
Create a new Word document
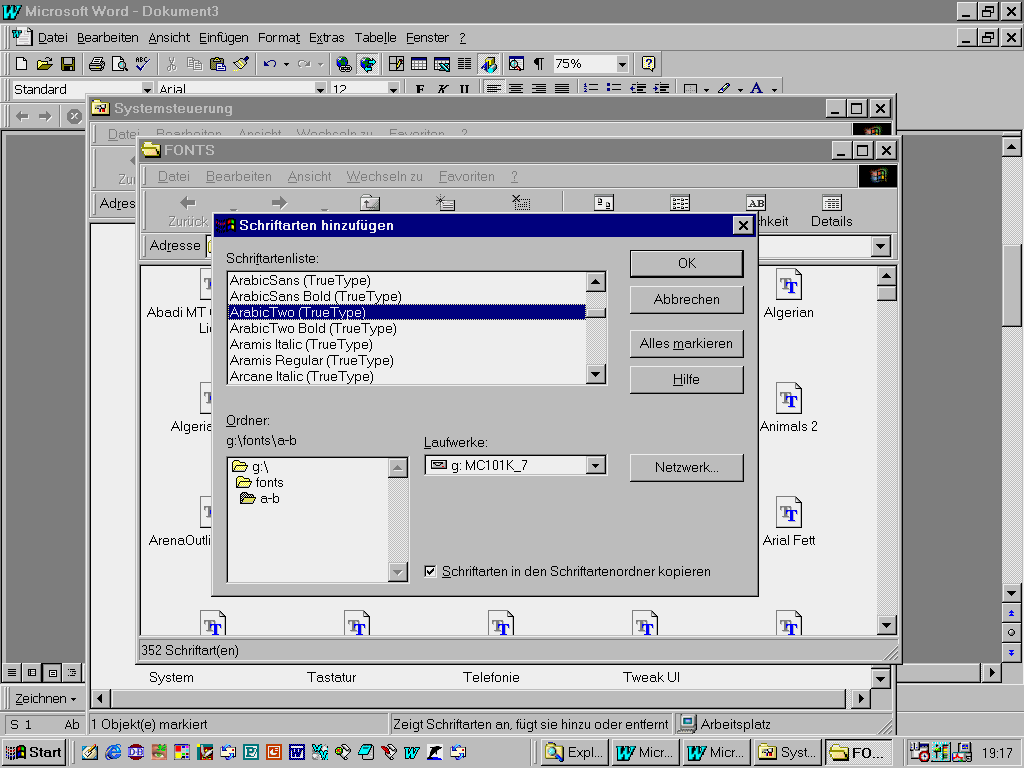pos(22,64)
